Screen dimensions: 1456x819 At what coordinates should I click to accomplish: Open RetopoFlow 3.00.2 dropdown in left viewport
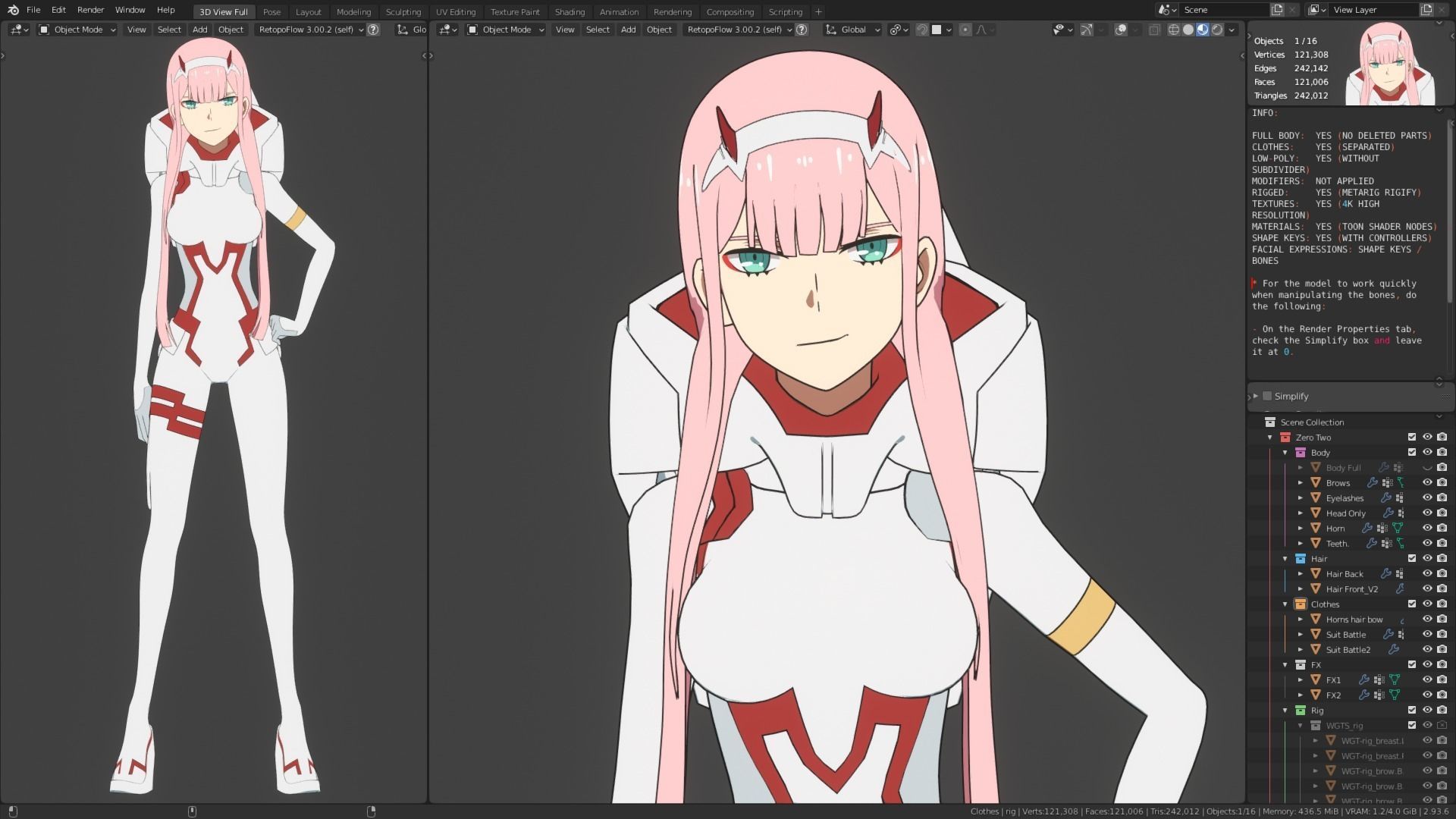coord(310,30)
